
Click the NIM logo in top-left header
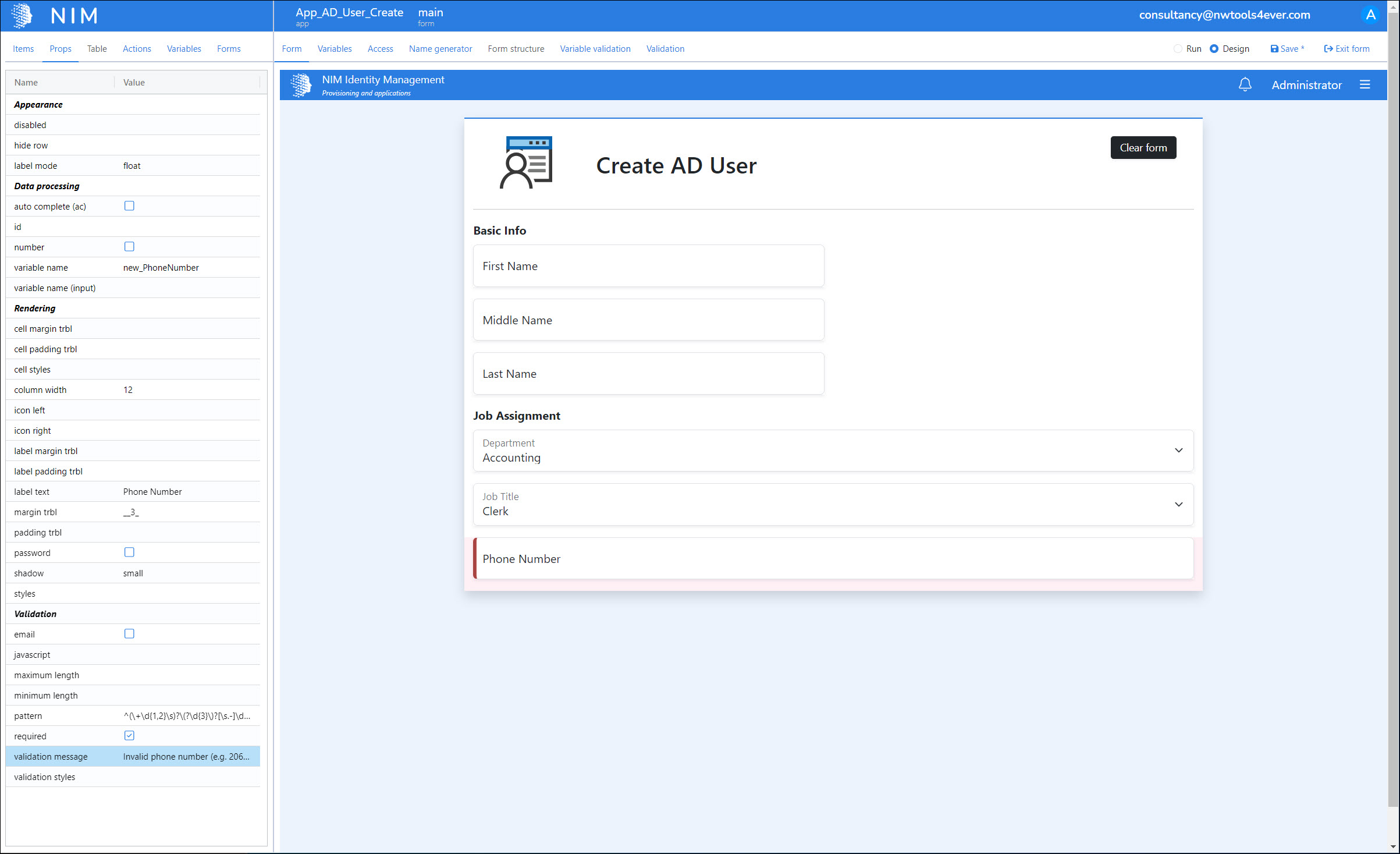[22, 16]
